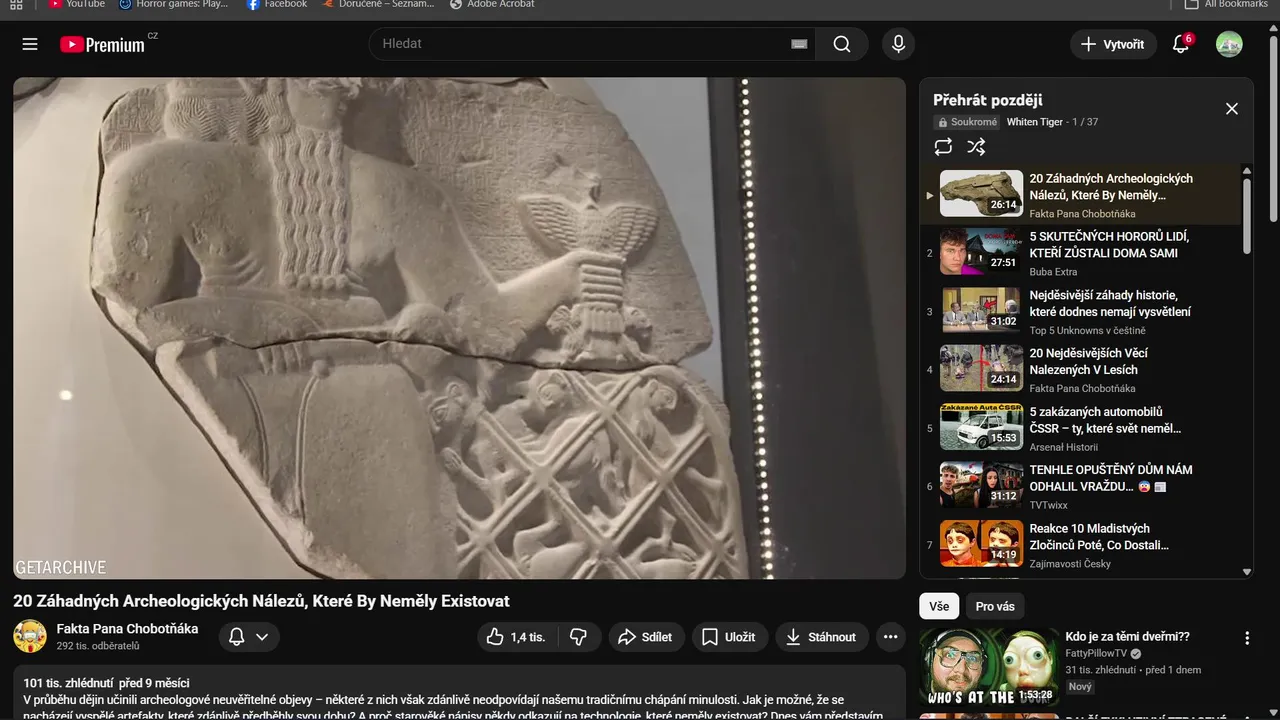Open the account avatar menu

click(1229, 44)
